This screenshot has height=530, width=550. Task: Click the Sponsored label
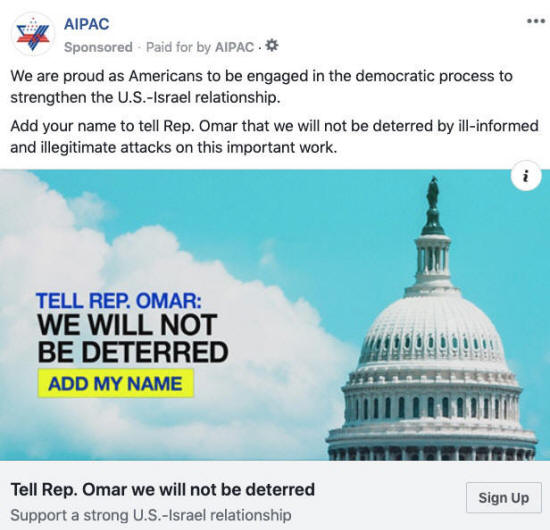[98, 47]
